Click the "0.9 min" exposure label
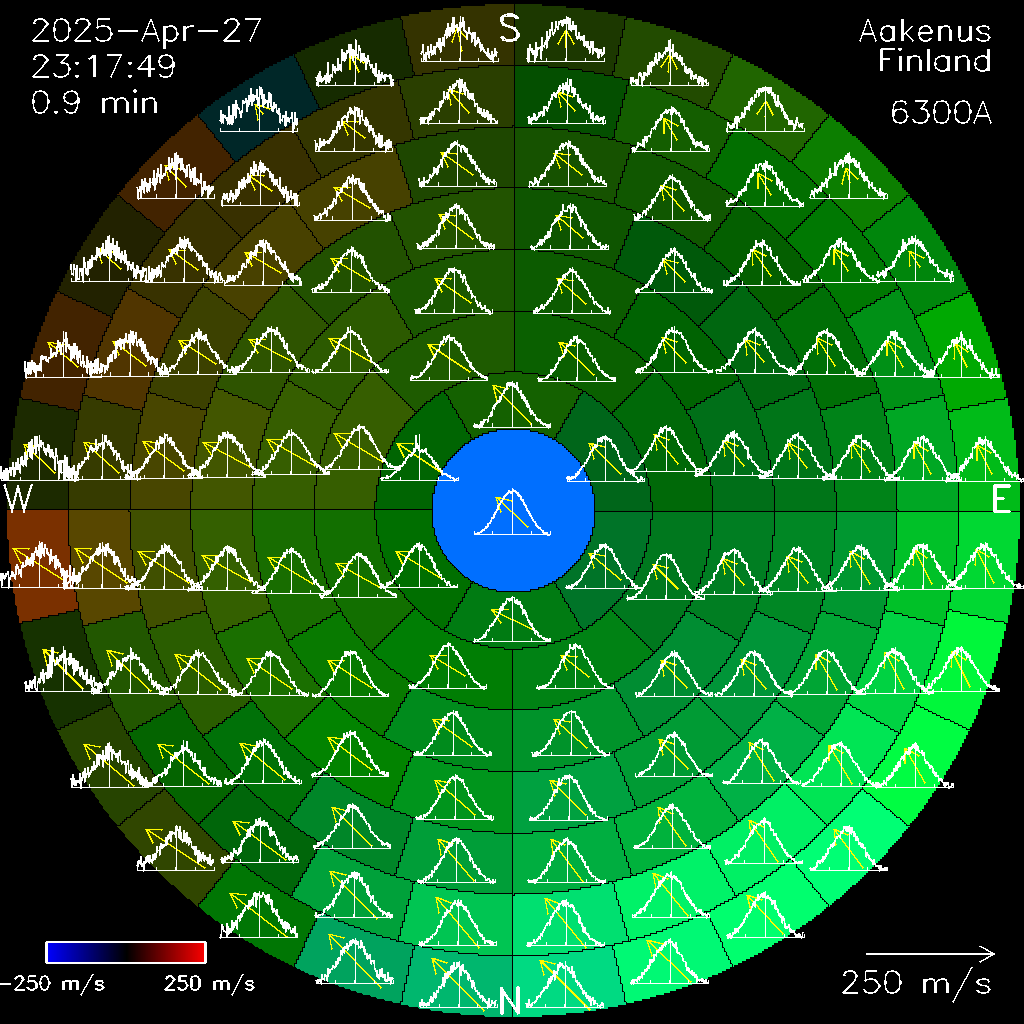1024x1024 pixels. pyautogui.click(x=95, y=102)
